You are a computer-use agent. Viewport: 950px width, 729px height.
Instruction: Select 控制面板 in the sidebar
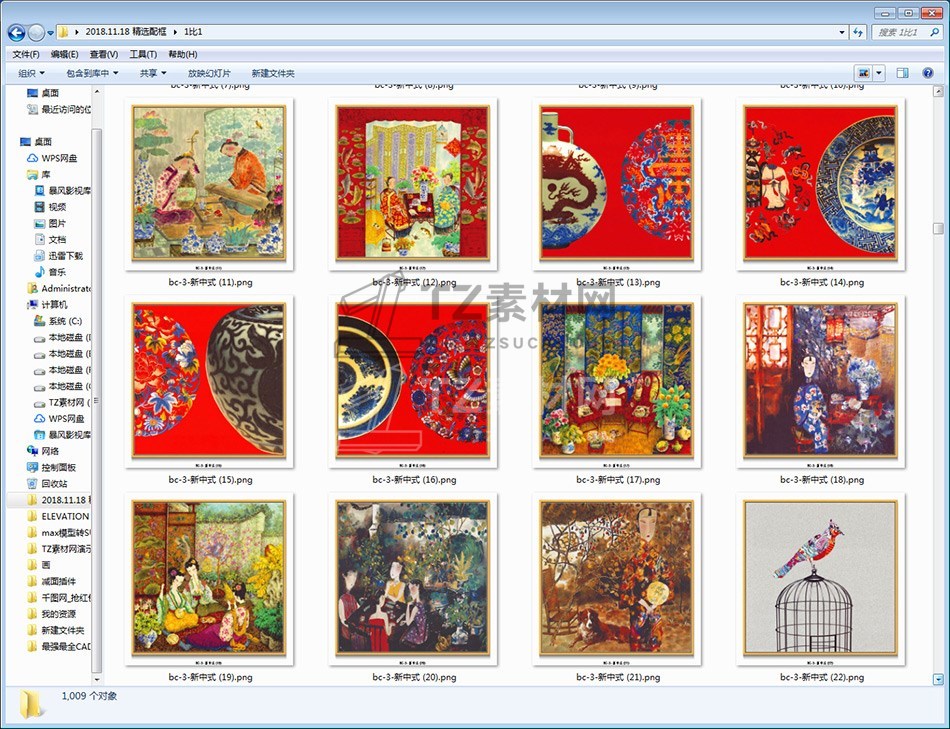(x=51, y=467)
